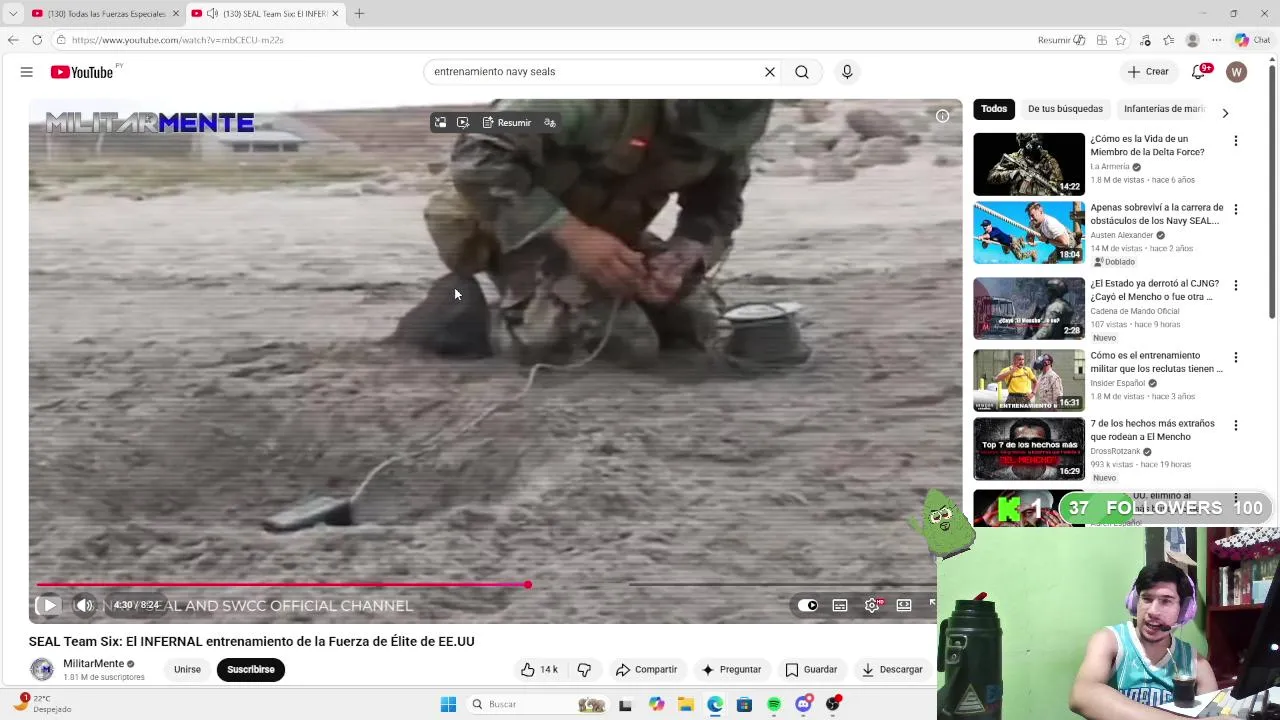Go back with the browser back arrow

pyautogui.click(x=13, y=40)
